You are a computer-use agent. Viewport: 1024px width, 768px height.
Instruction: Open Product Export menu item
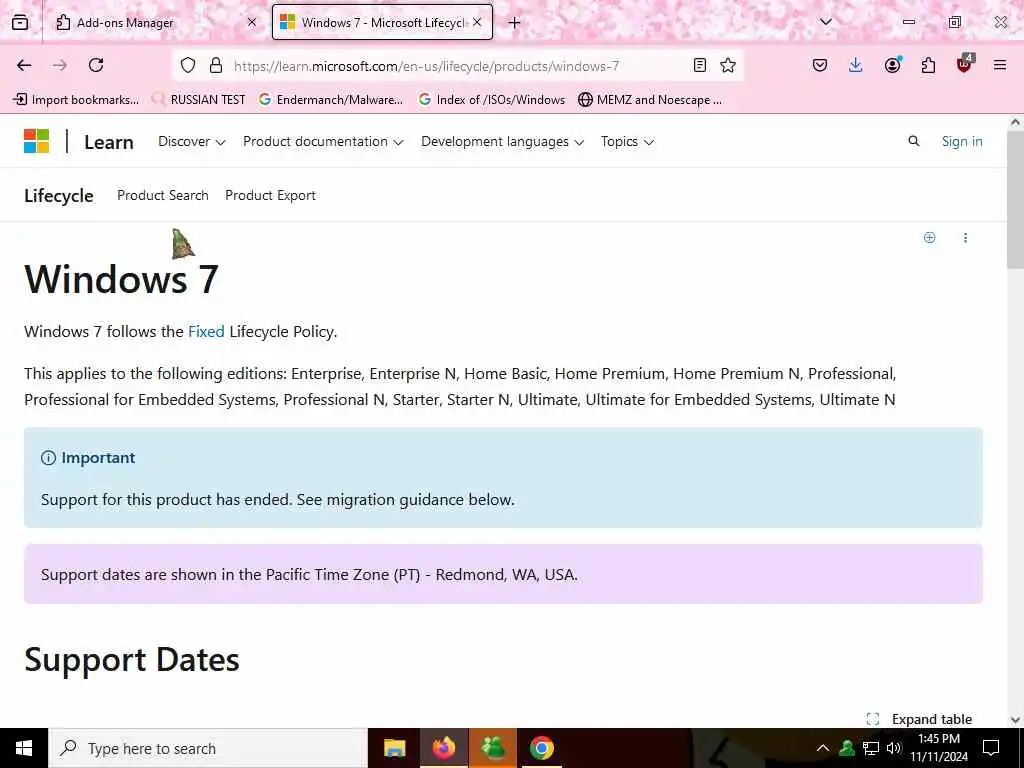coord(270,195)
